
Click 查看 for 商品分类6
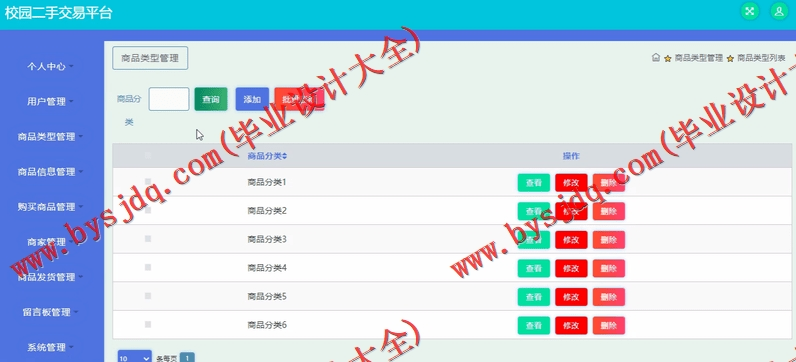coord(534,325)
